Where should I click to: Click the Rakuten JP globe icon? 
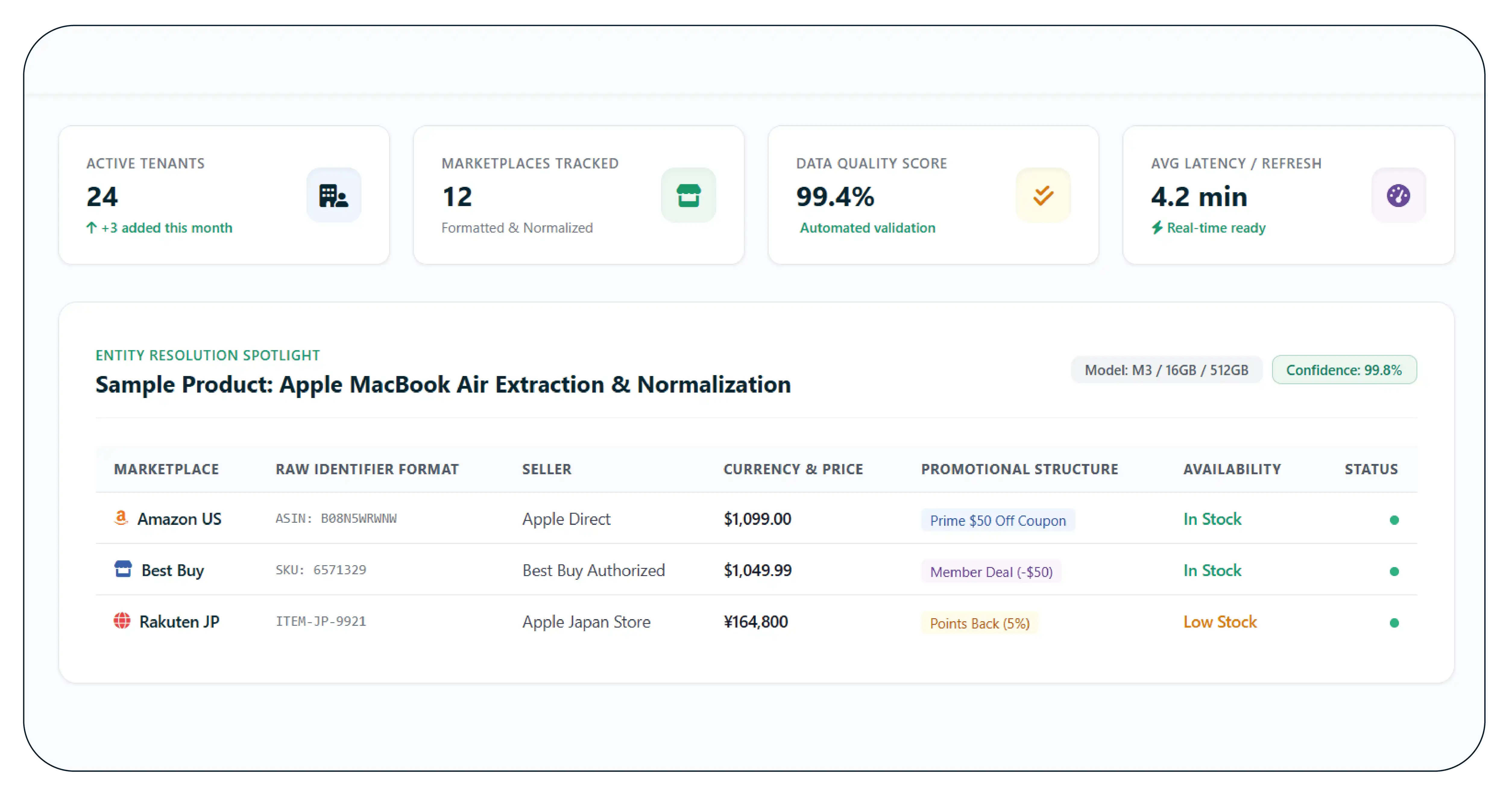(x=122, y=621)
